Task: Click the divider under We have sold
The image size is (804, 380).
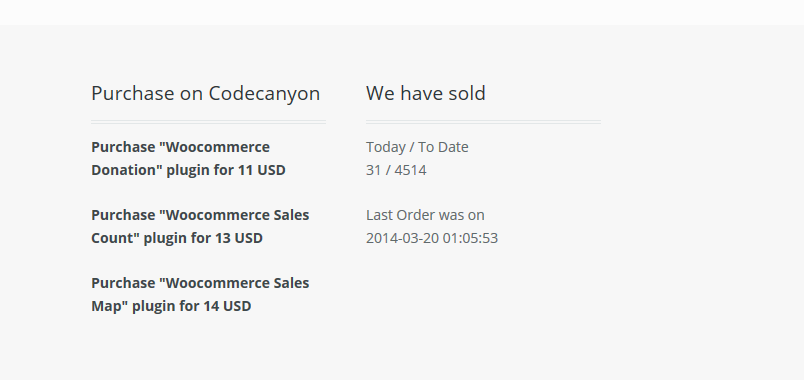Action: click(x=483, y=122)
